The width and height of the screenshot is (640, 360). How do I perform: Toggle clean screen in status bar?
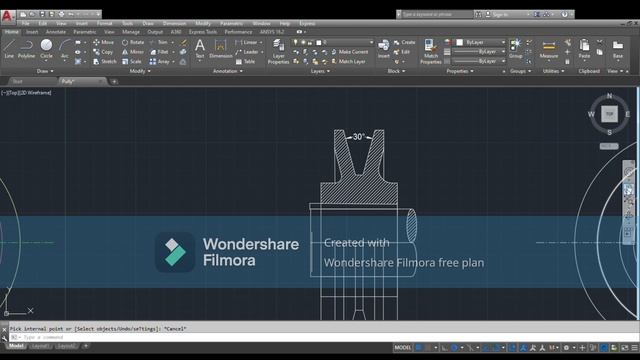point(624,348)
